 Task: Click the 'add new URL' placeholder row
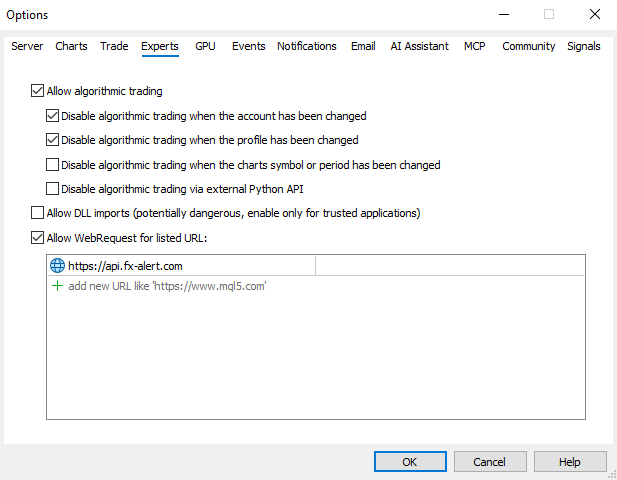pos(316,286)
